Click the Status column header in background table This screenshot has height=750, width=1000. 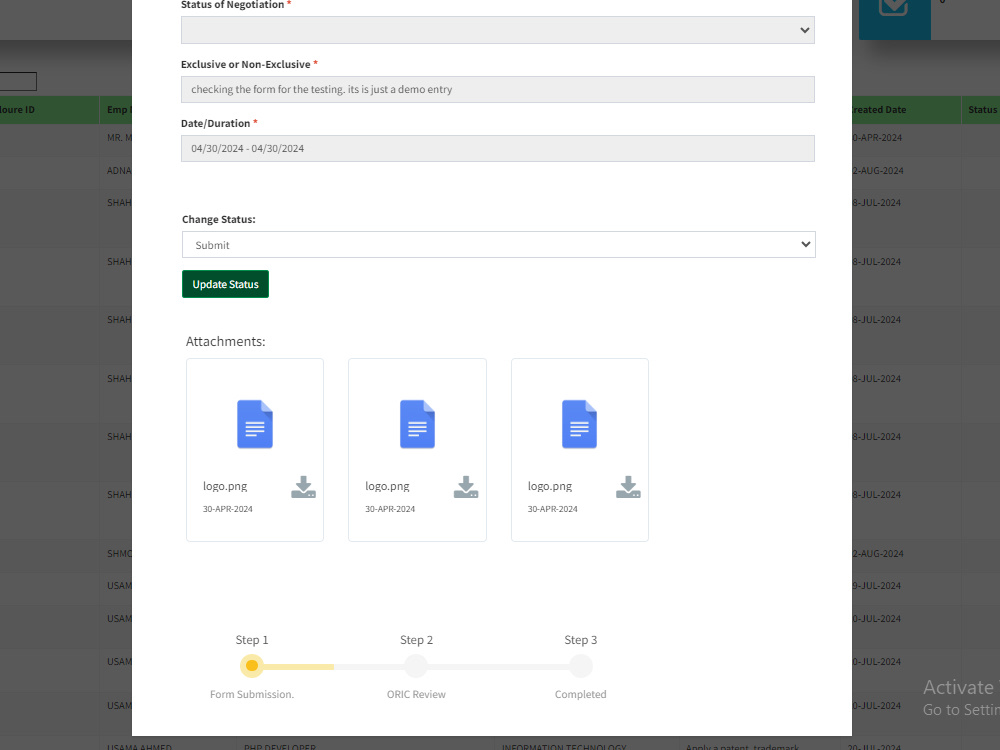pyautogui.click(x=982, y=110)
